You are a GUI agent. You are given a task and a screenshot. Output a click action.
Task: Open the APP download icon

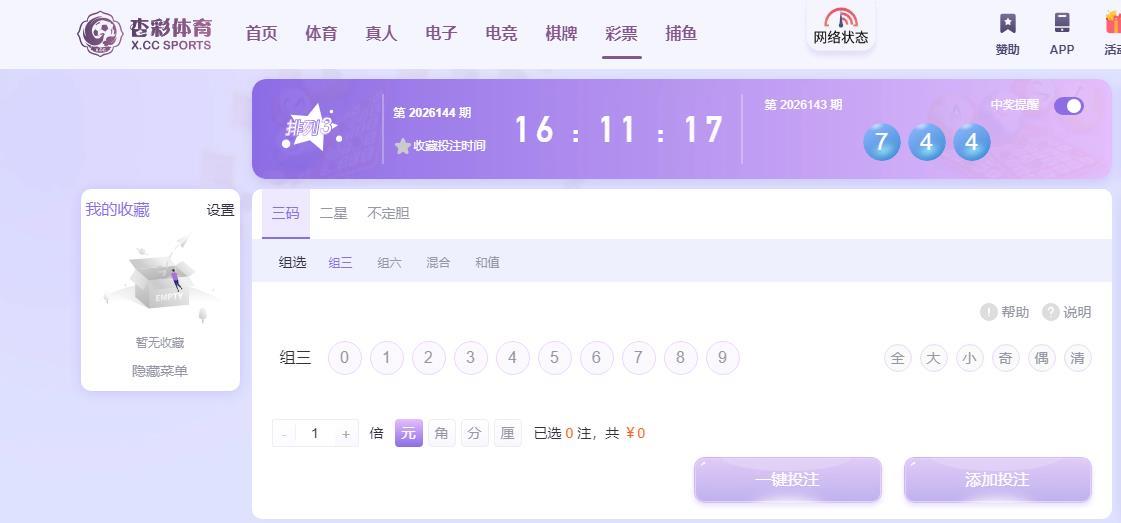1062,24
